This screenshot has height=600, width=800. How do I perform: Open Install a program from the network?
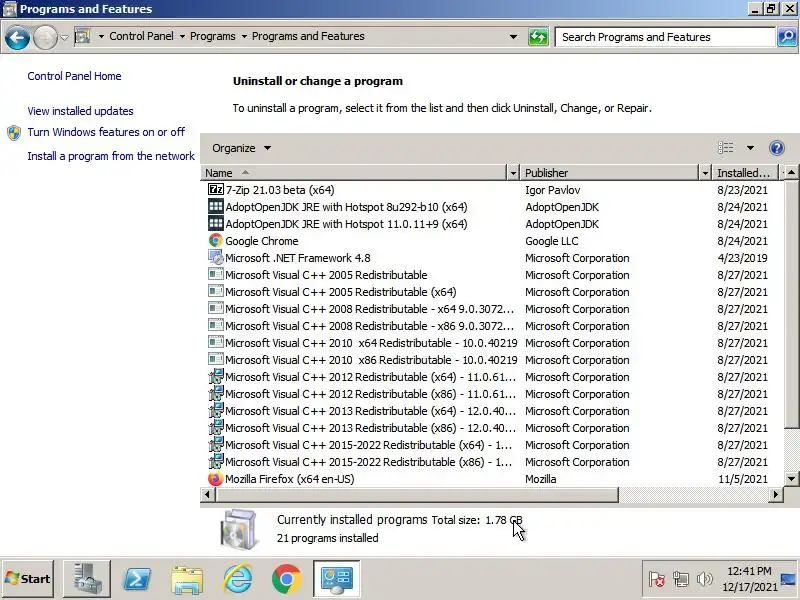point(111,156)
